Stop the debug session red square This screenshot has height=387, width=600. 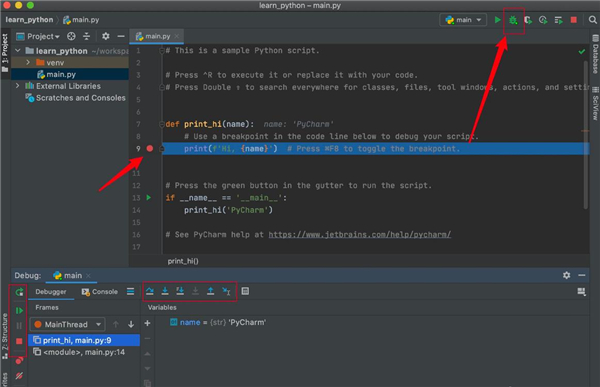point(19,341)
